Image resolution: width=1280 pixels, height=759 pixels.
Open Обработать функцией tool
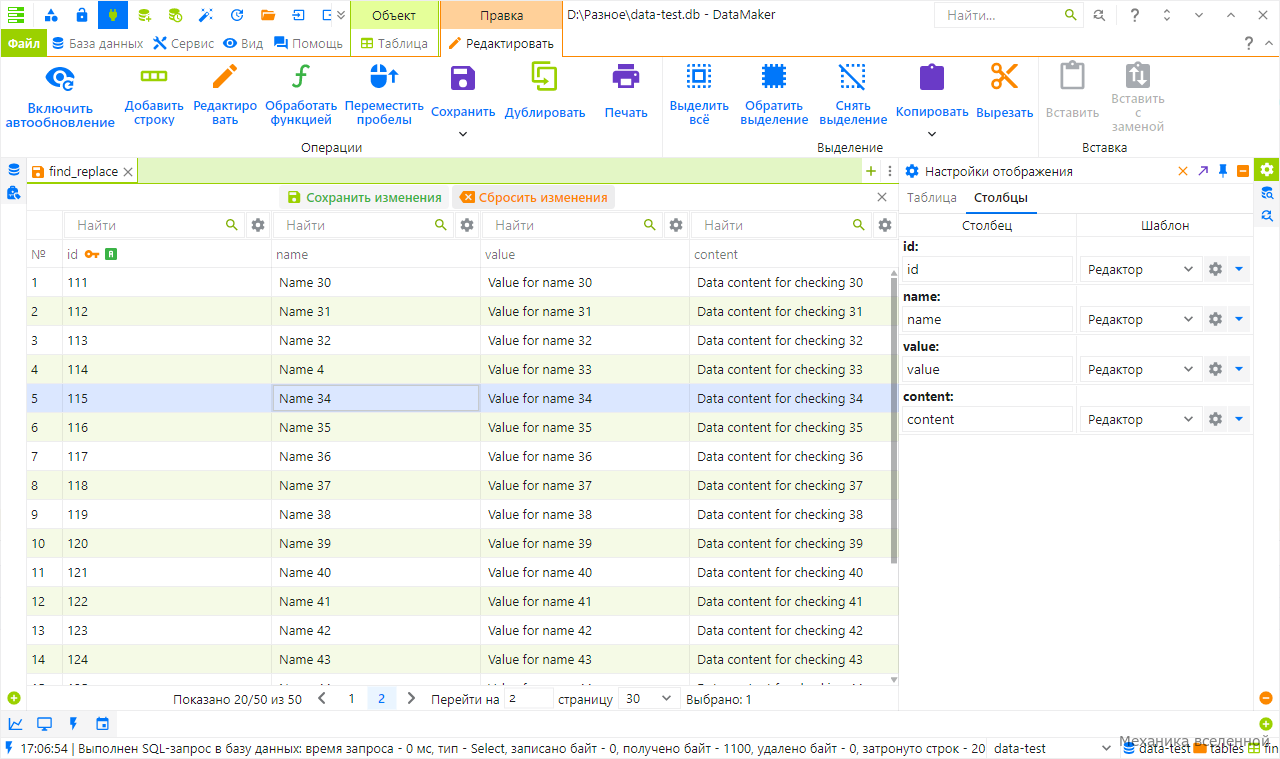point(300,96)
